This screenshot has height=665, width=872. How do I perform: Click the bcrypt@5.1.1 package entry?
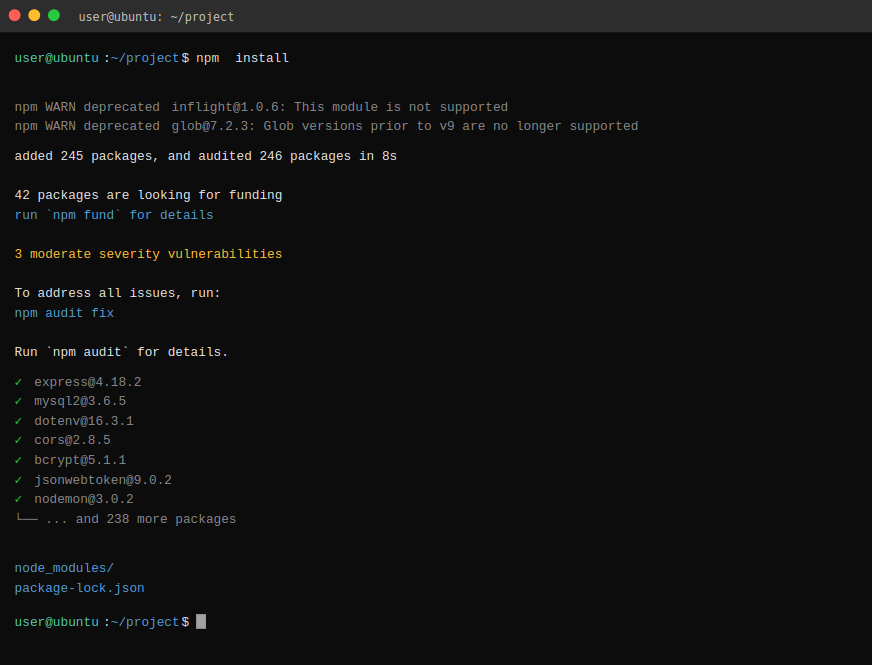pyautogui.click(x=80, y=460)
